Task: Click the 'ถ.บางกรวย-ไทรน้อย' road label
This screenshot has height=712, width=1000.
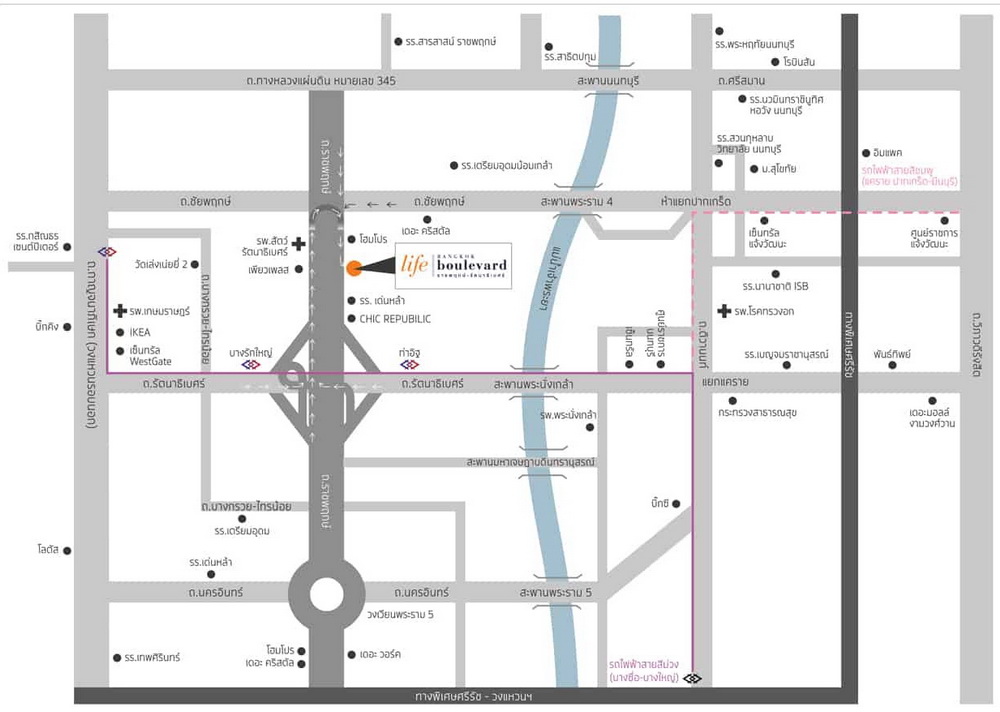Action: pos(246,507)
